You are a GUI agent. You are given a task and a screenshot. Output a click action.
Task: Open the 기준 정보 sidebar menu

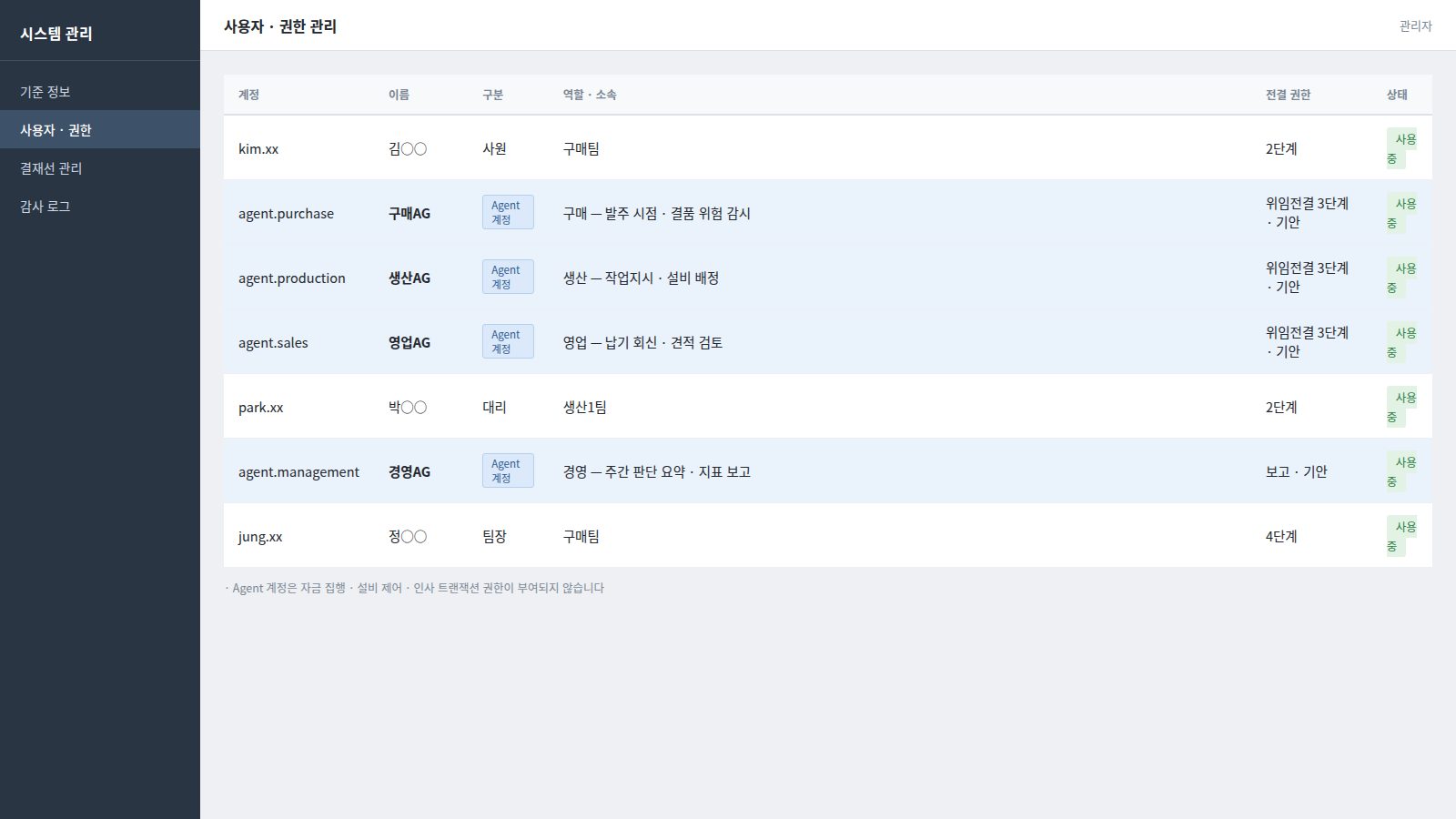(100, 92)
